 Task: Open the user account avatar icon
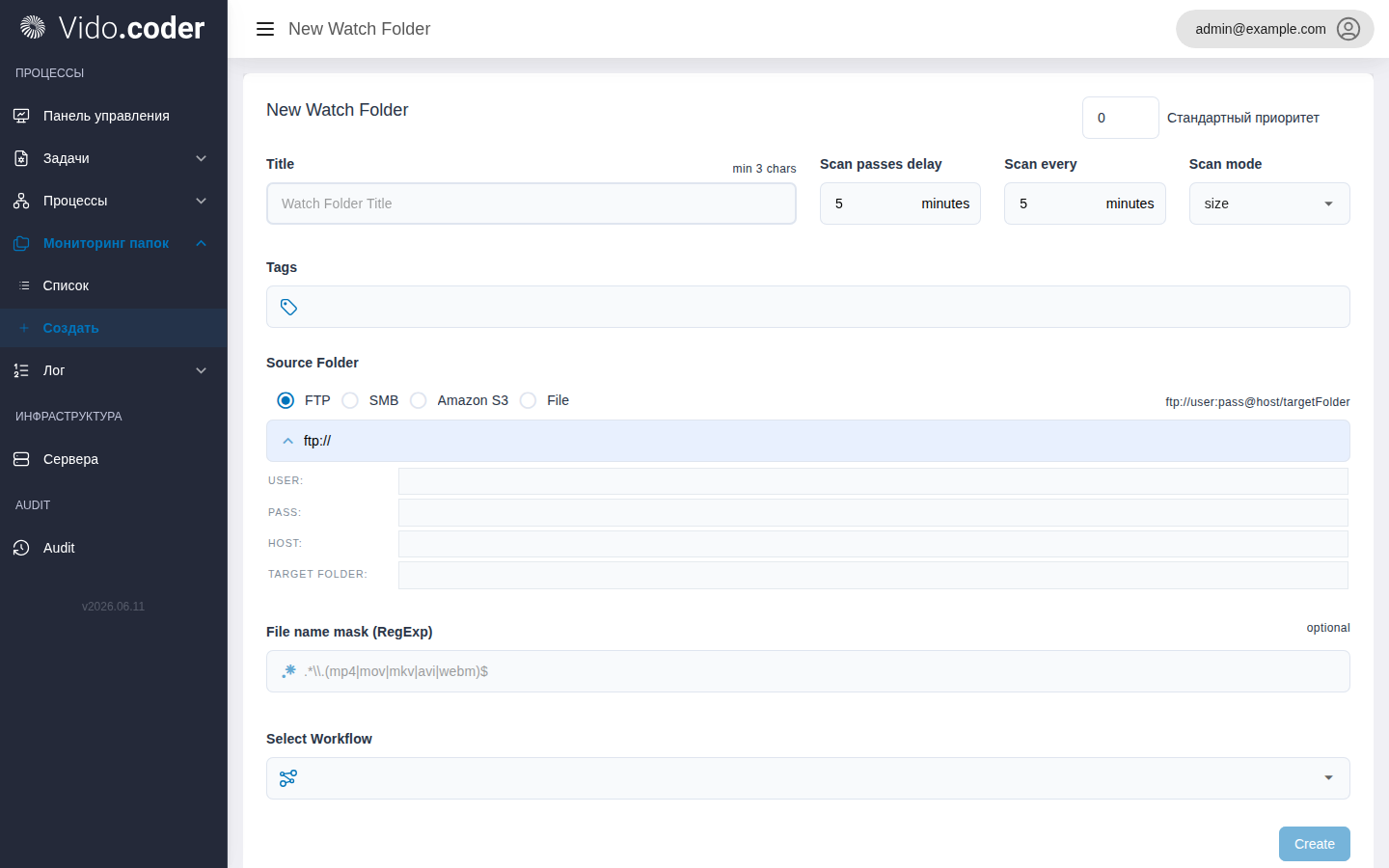[x=1348, y=29]
